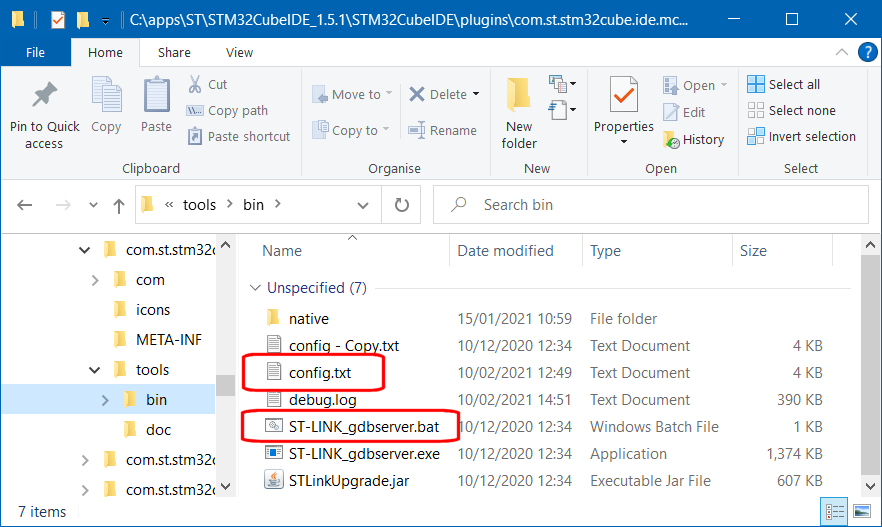The width and height of the screenshot is (882, 527).
Task: Click the Cut scissors button
Action: pos(206,84)
